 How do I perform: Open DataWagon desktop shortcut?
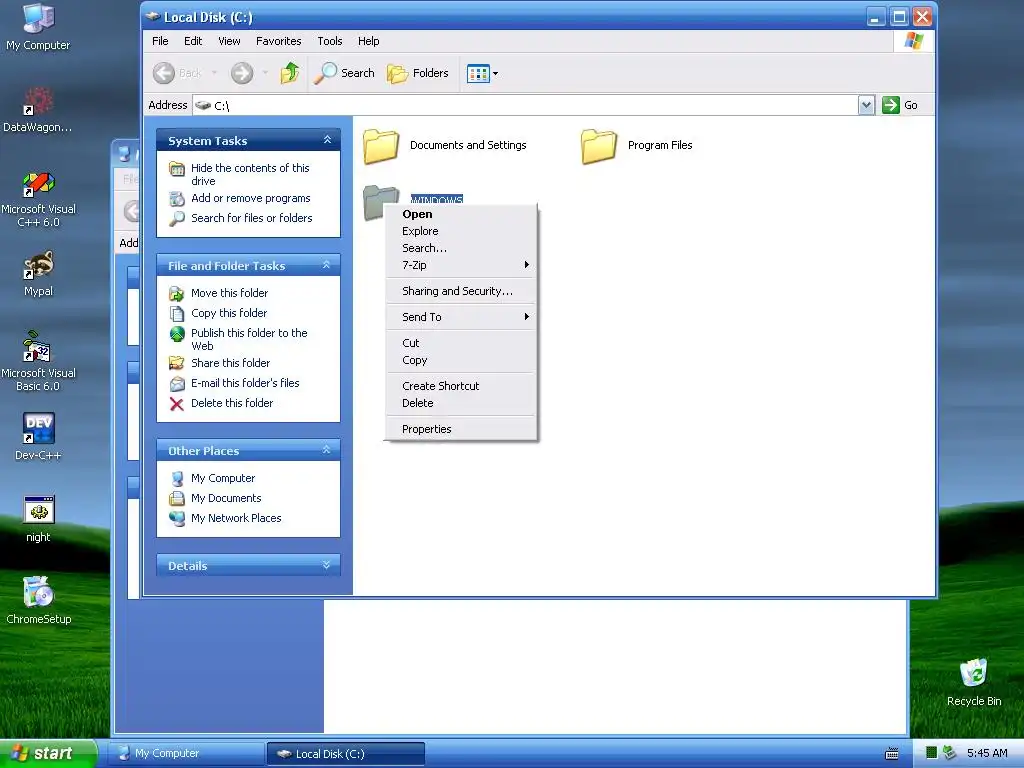pos(38,109)
